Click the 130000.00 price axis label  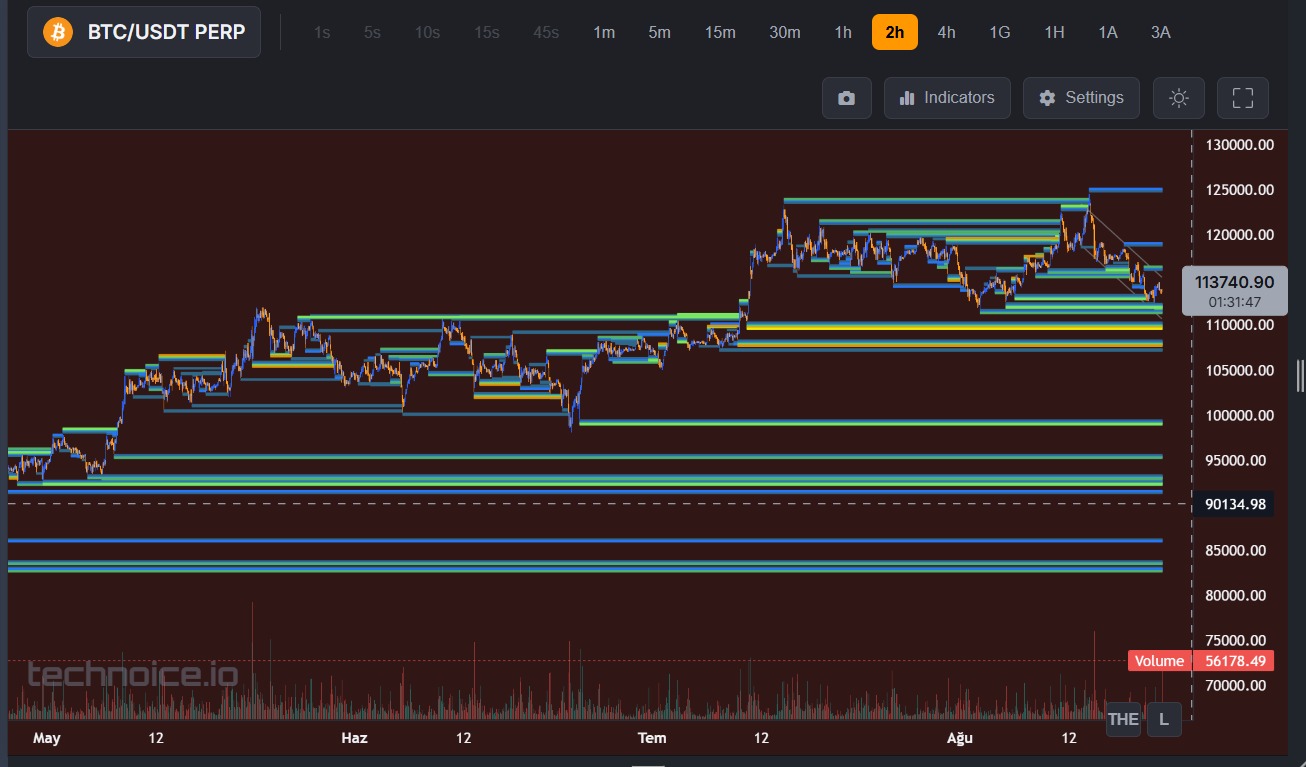[1240, 145]
